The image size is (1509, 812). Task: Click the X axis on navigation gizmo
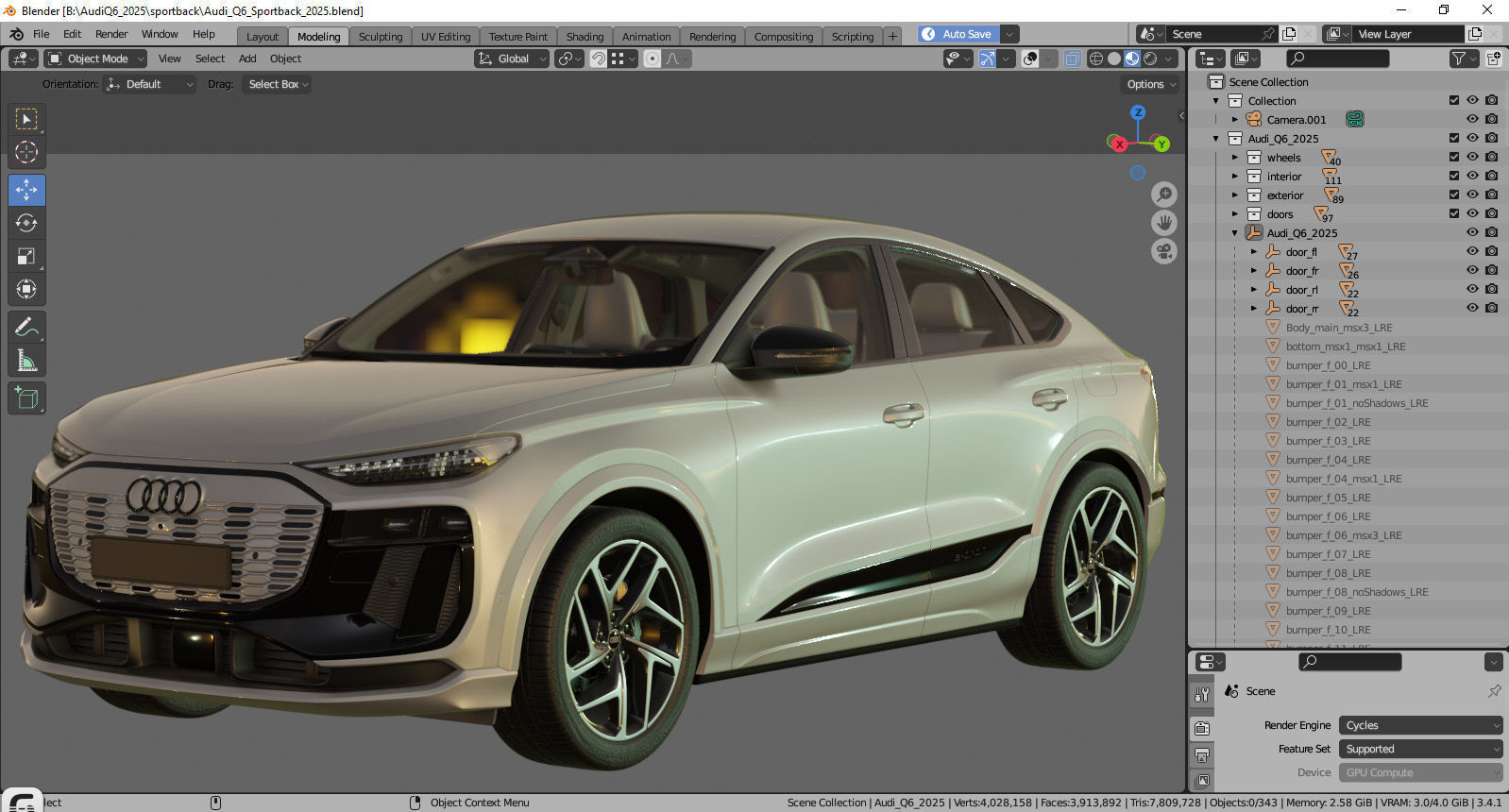pos(1119,144)
